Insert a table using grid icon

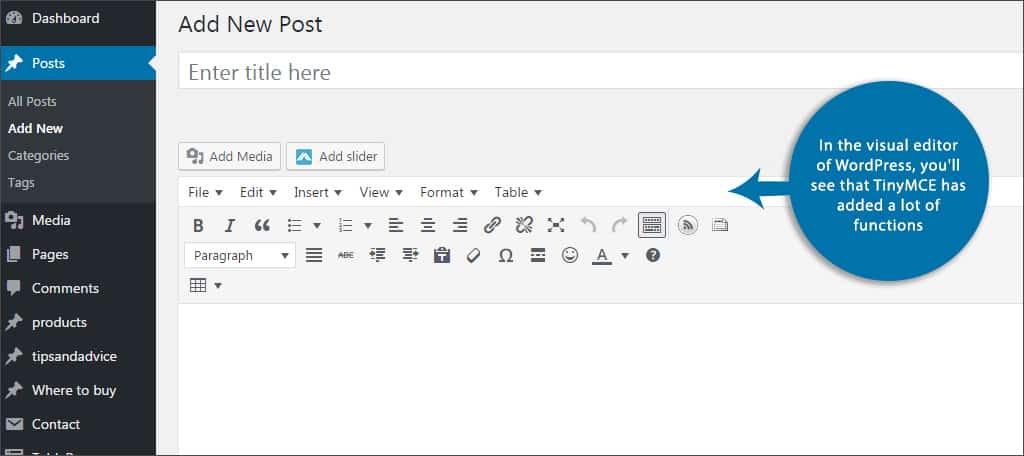click(198, 285)
